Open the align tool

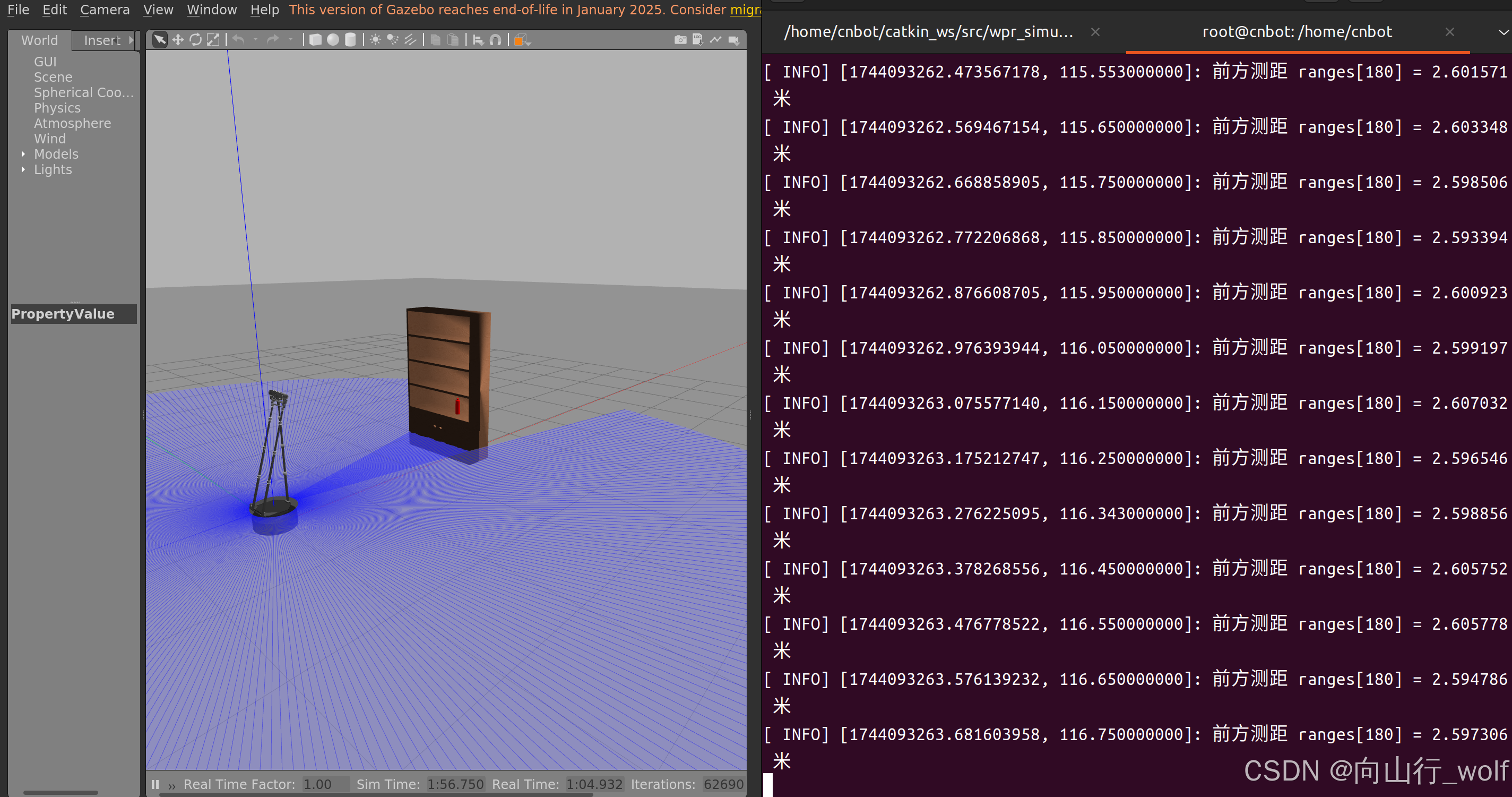pos(478,40)
